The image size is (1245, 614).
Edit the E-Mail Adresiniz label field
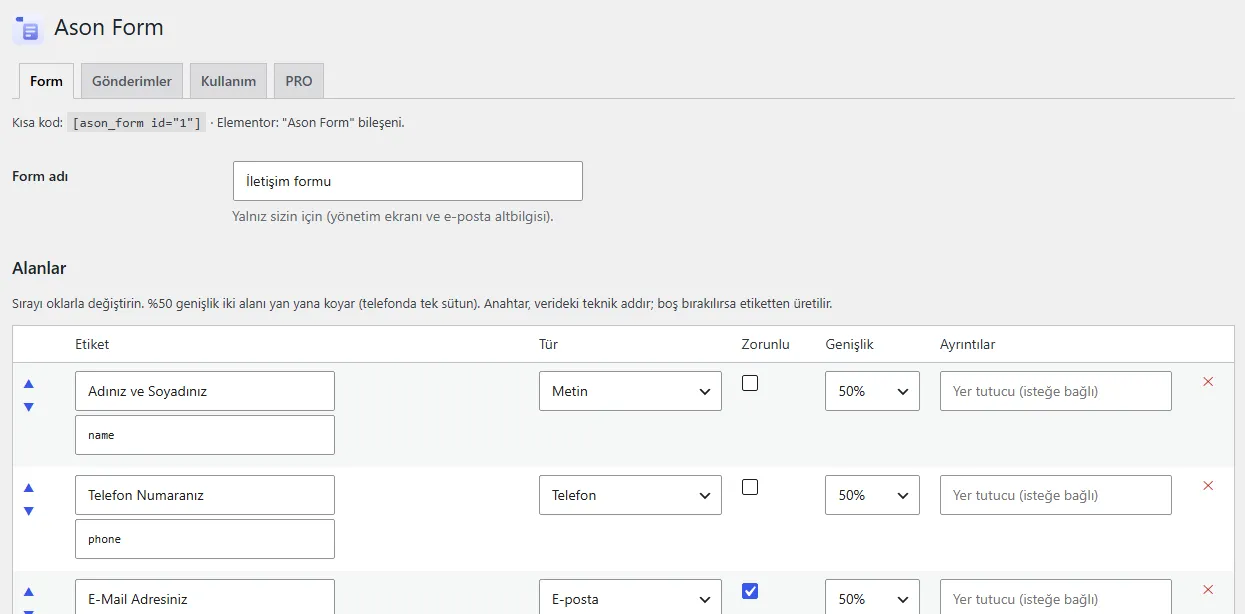(205, 597)
